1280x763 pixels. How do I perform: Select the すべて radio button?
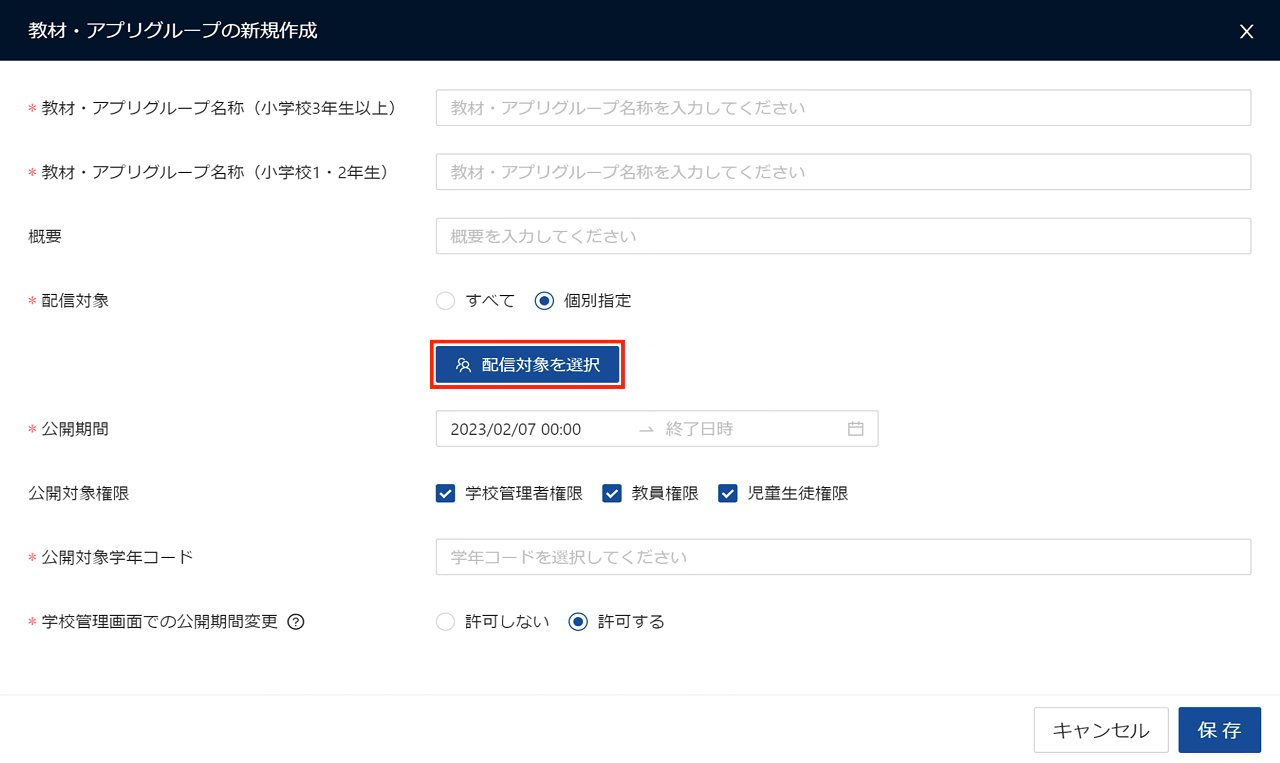coord(446,301)
